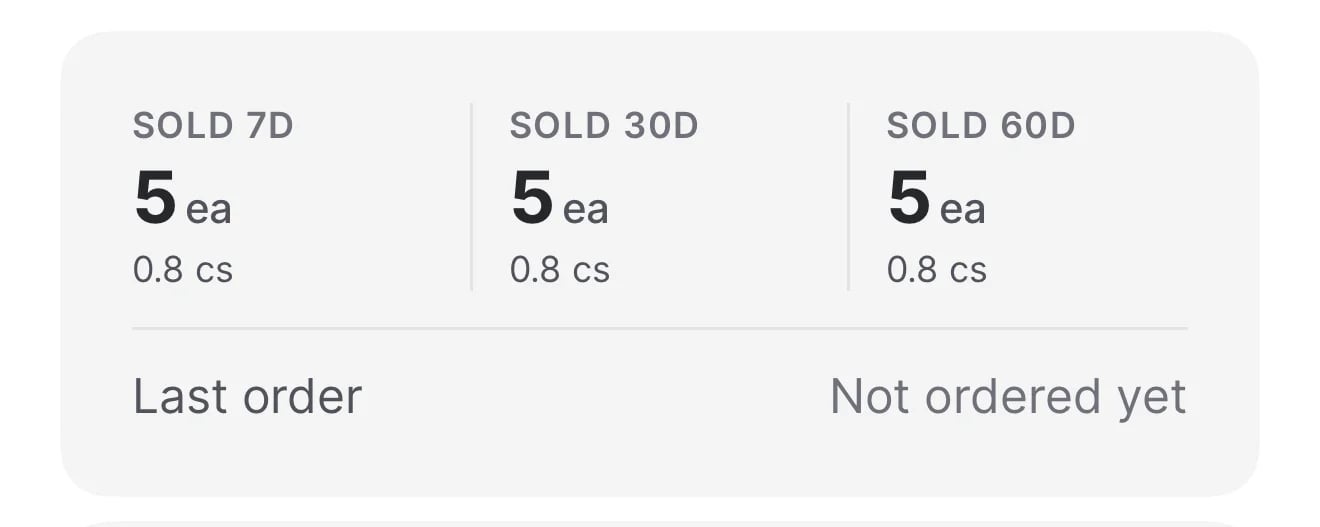Select the SOLD 30D heading

(604, 126)
